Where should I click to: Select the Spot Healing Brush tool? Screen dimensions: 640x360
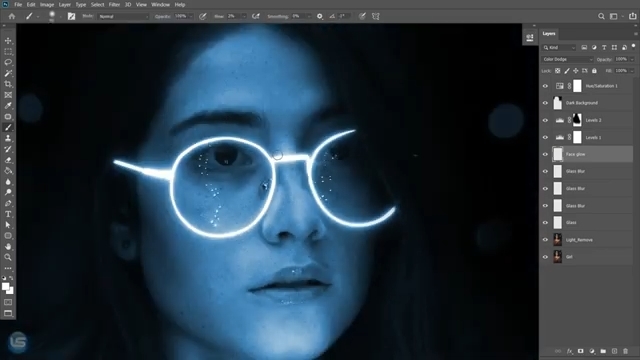tap(8, 117)
